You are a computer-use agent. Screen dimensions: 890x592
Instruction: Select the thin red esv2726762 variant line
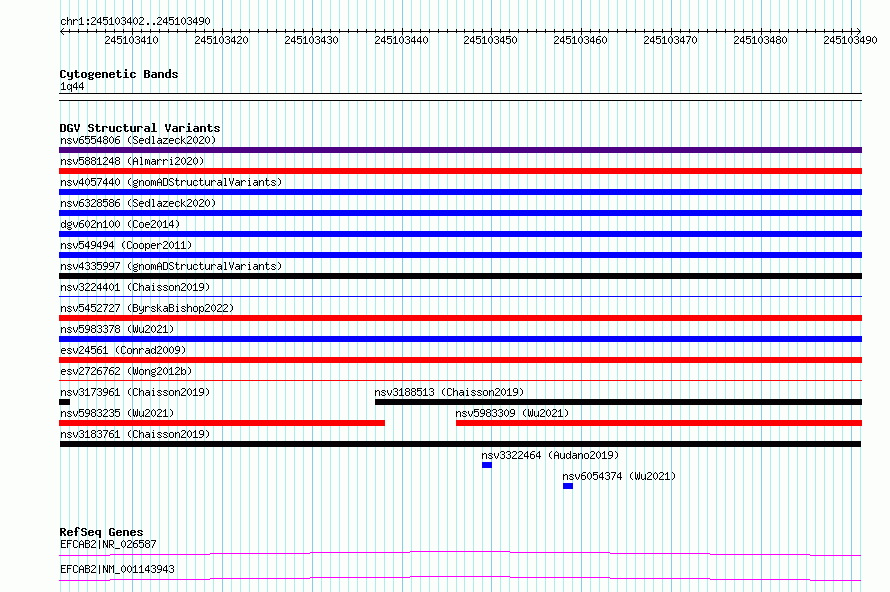(460, 380)
